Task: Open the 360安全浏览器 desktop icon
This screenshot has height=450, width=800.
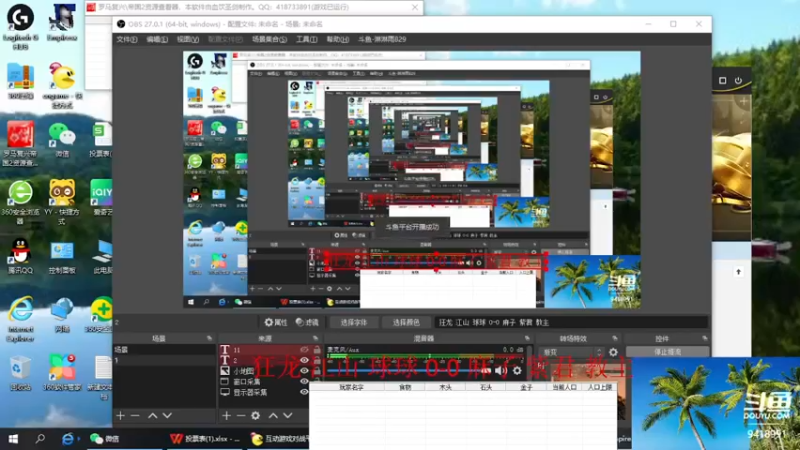Action: click(x=20, y=202)
